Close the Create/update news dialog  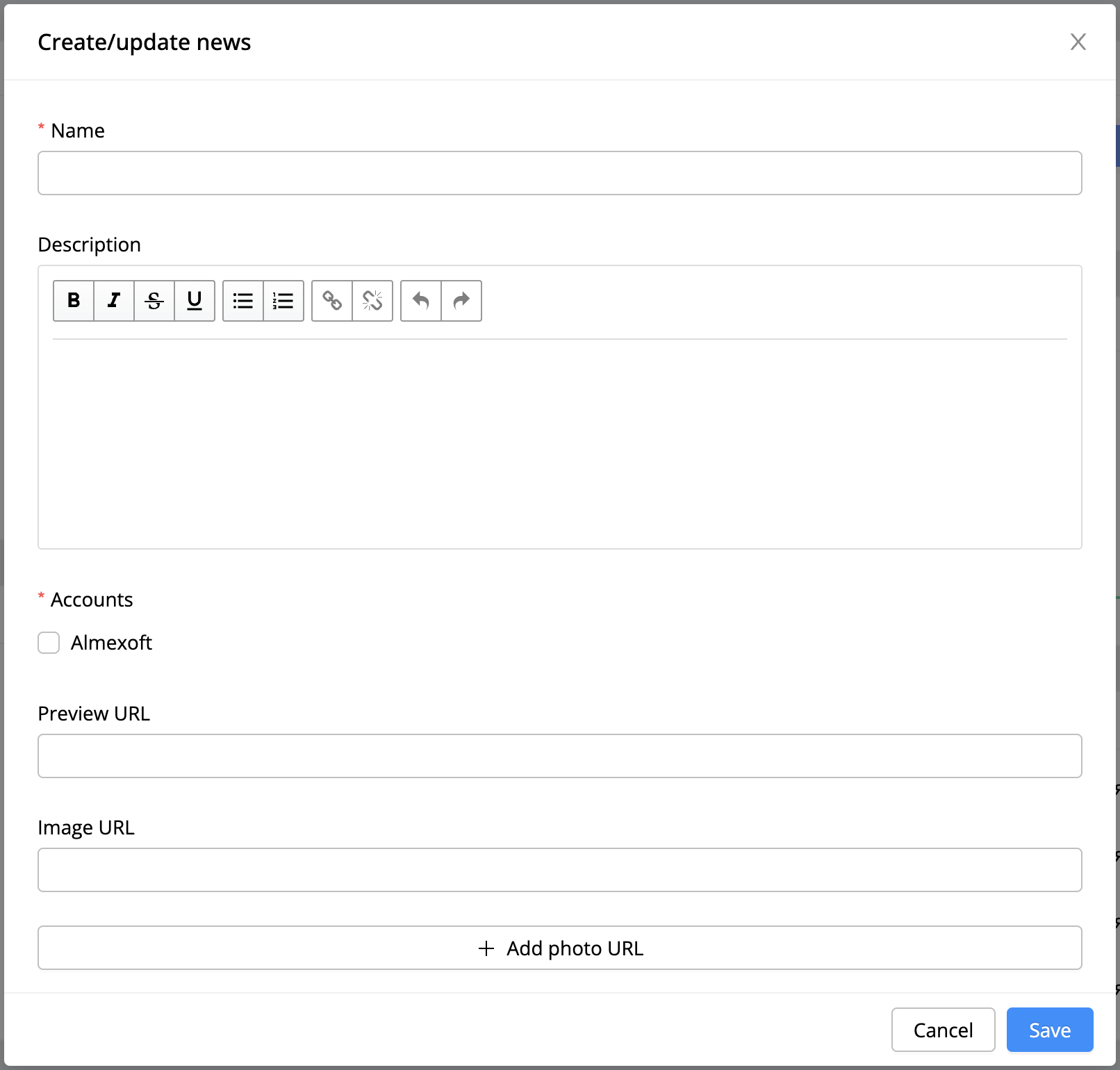pyautogui.click(x=1078, y=42)
